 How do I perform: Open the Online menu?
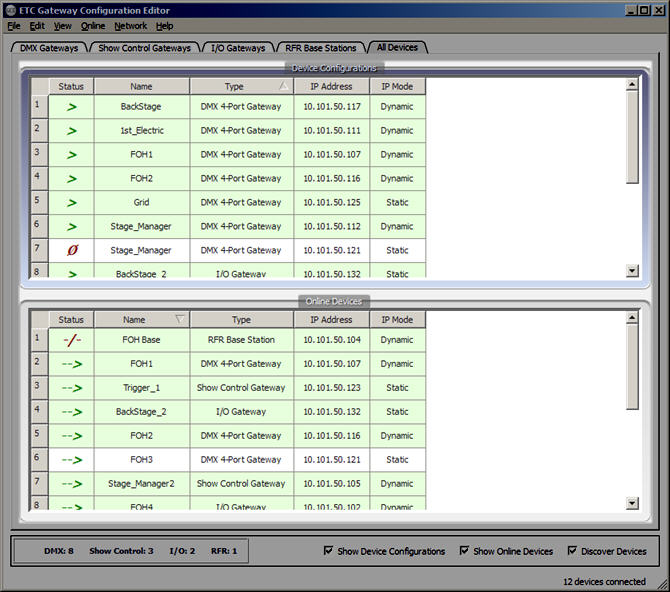[93, 26]
